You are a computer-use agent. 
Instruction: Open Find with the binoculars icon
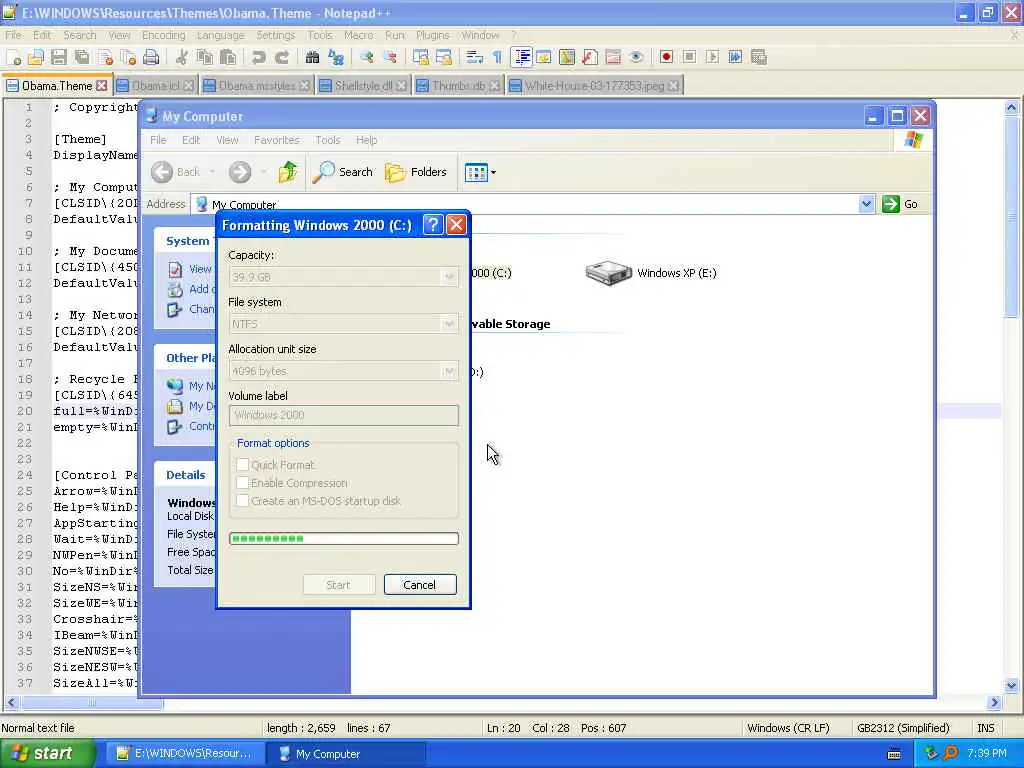coord(312,57)
